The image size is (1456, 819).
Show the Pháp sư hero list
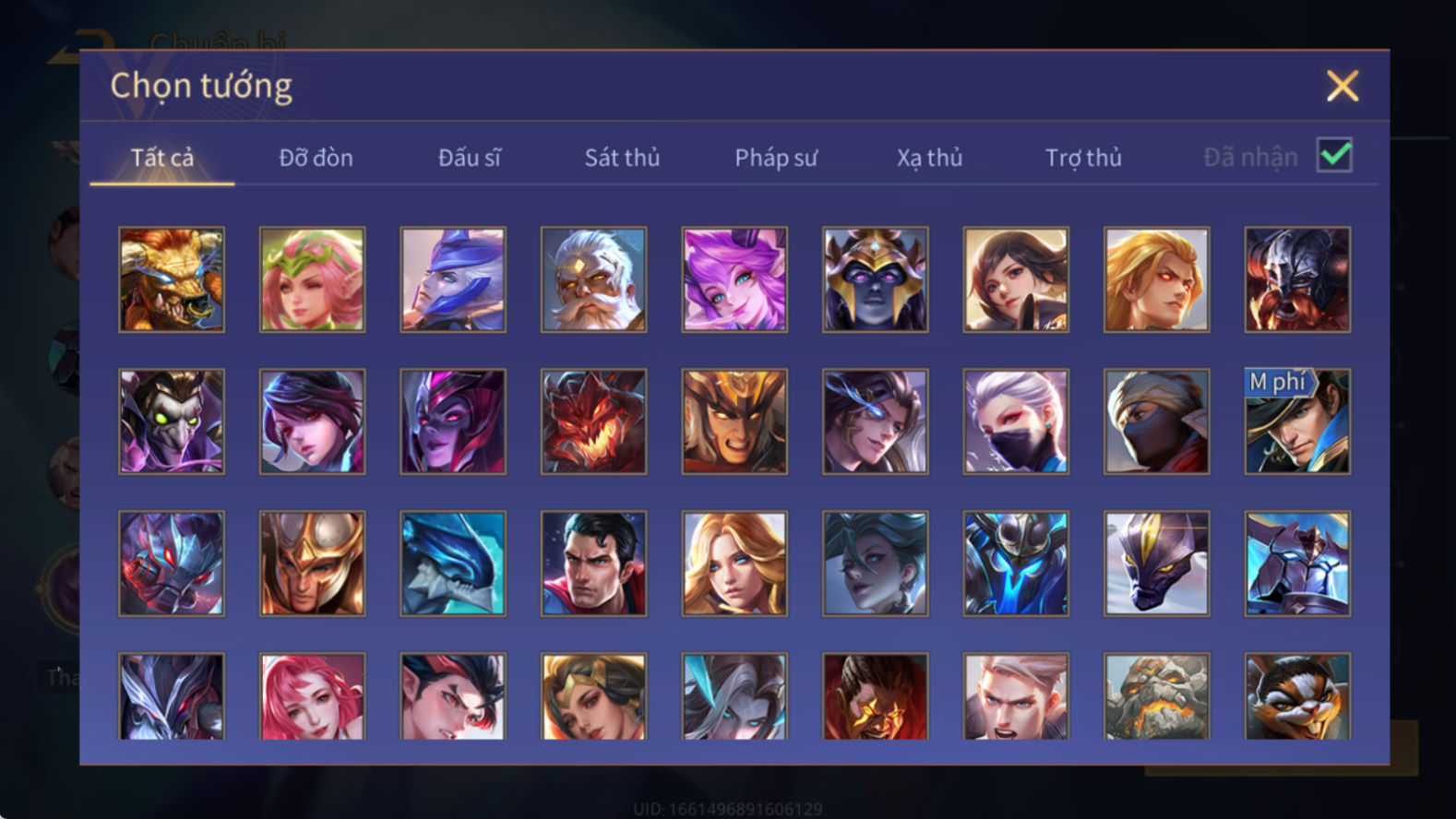(776, 158)
